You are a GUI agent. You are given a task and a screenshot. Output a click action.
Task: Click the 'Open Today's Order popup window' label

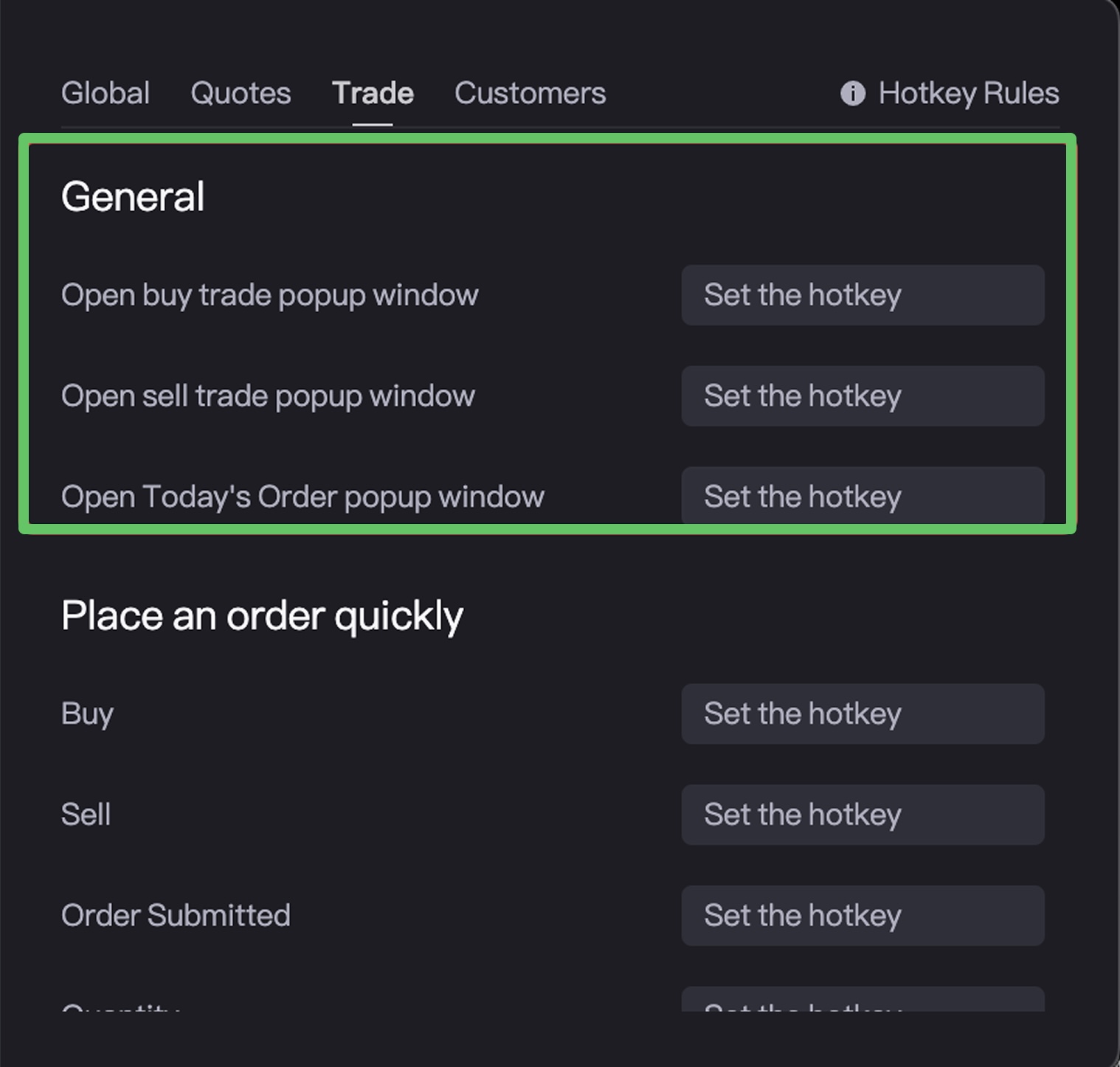click(303, 497)
